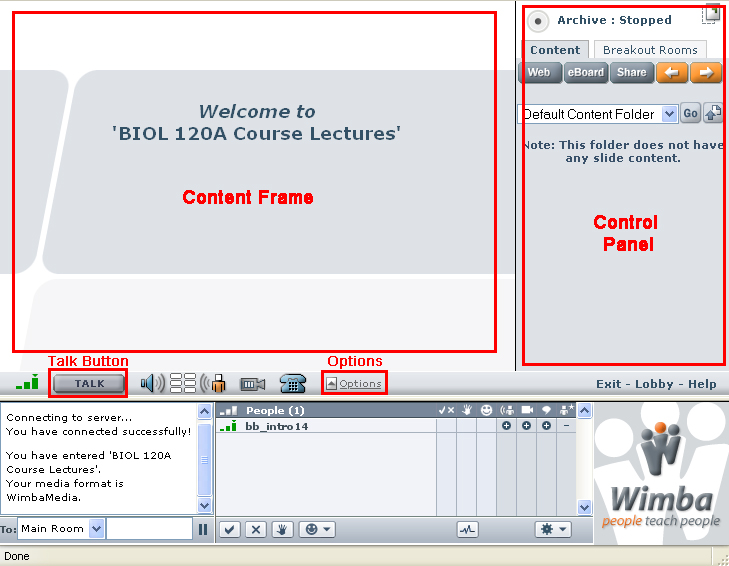Expand the emoticon smiley dropdown
This screenshot has width=729, height=566.
coord(317,529)
